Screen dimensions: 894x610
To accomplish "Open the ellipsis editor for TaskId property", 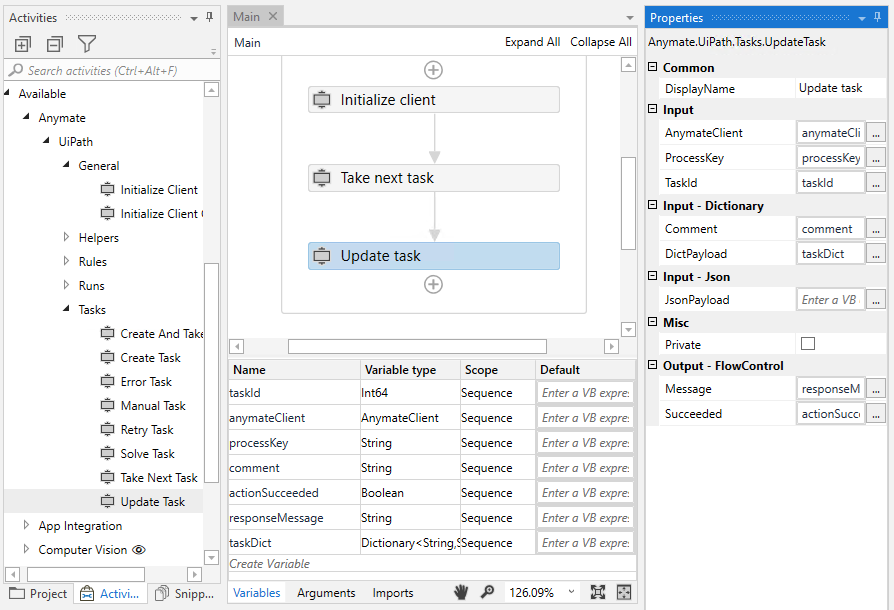I will (x=876, y=182).
